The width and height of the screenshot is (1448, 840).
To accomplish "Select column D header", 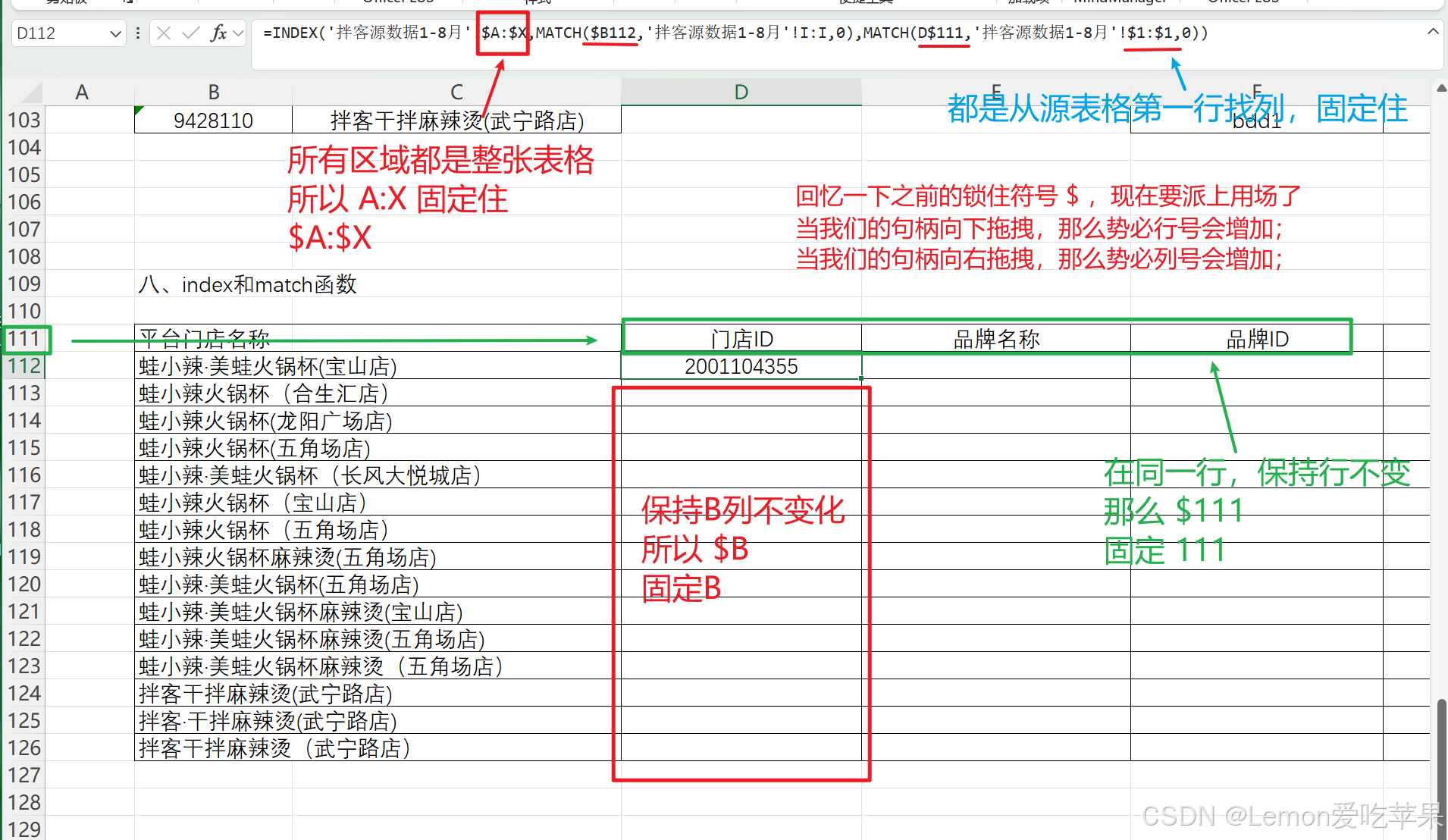I will click(741, 92).
